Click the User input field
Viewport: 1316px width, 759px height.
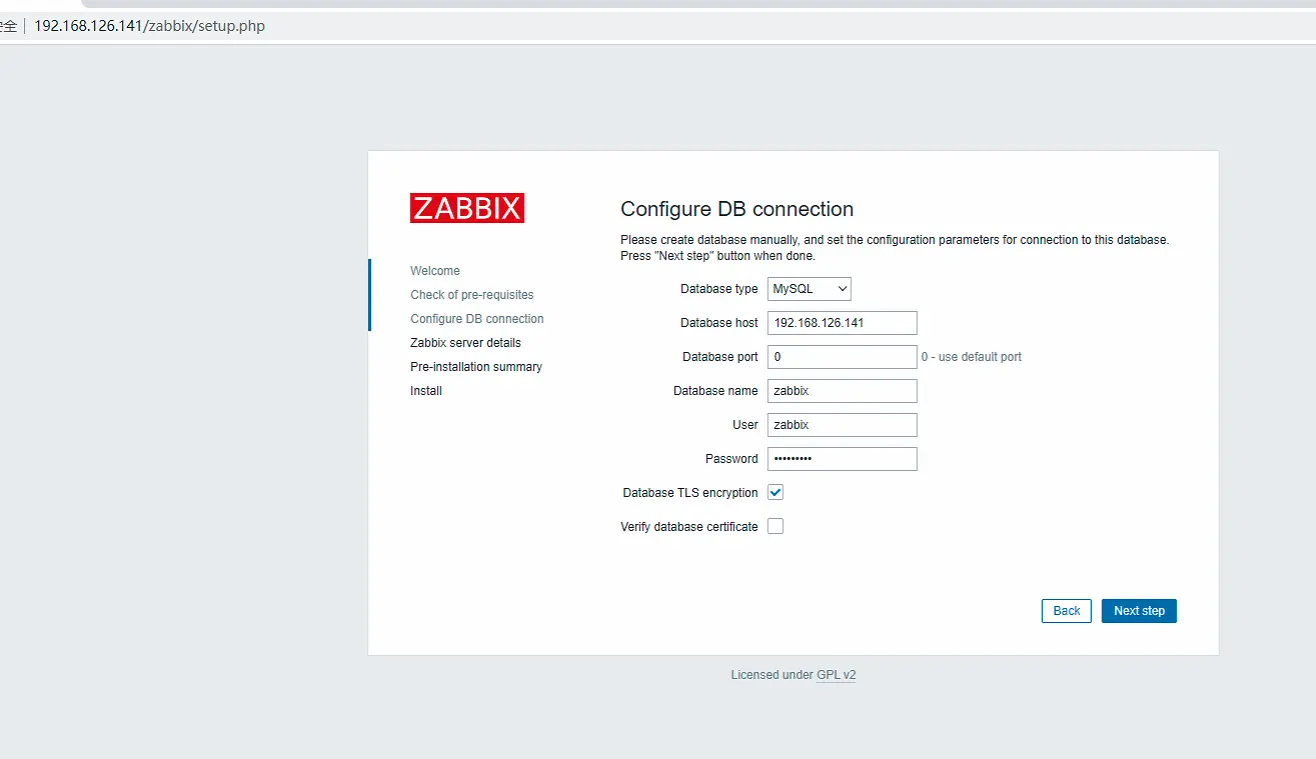842,425
